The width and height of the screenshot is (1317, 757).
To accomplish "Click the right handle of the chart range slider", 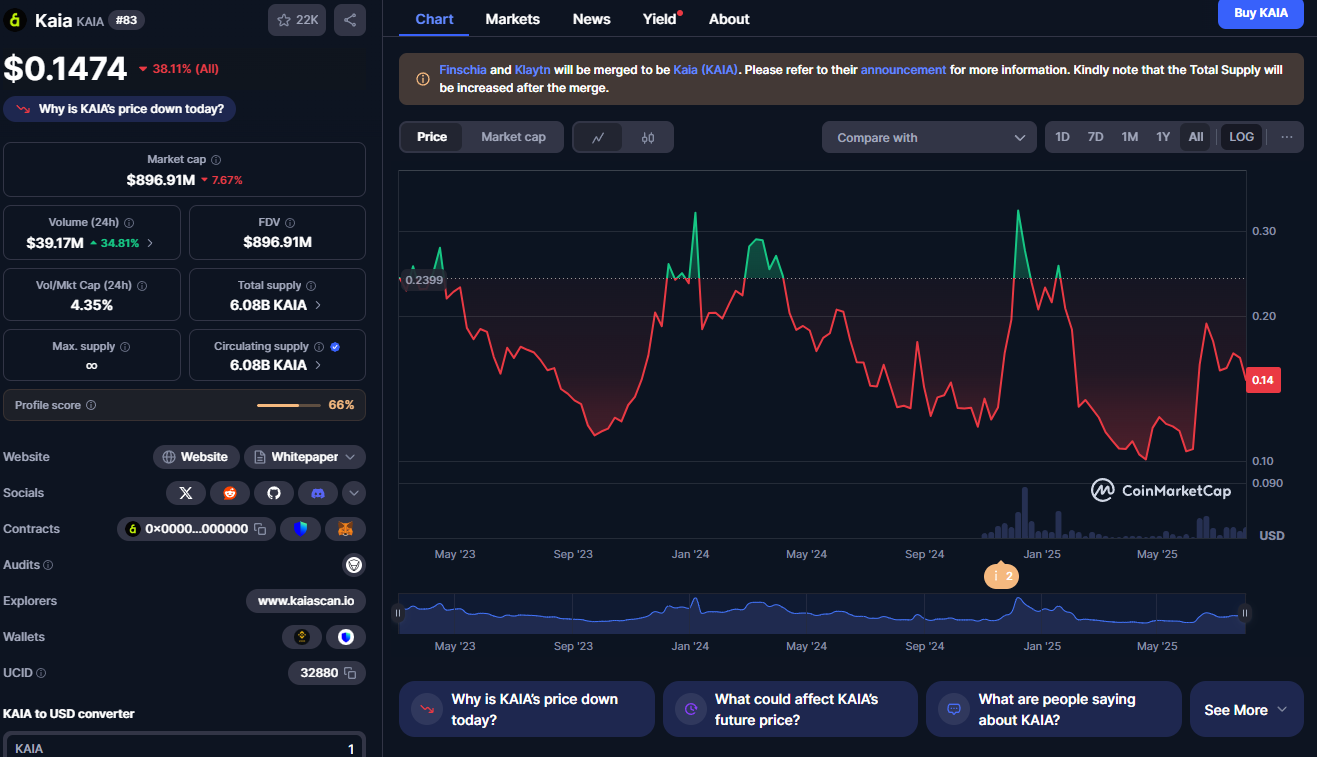I will 1245,613.
